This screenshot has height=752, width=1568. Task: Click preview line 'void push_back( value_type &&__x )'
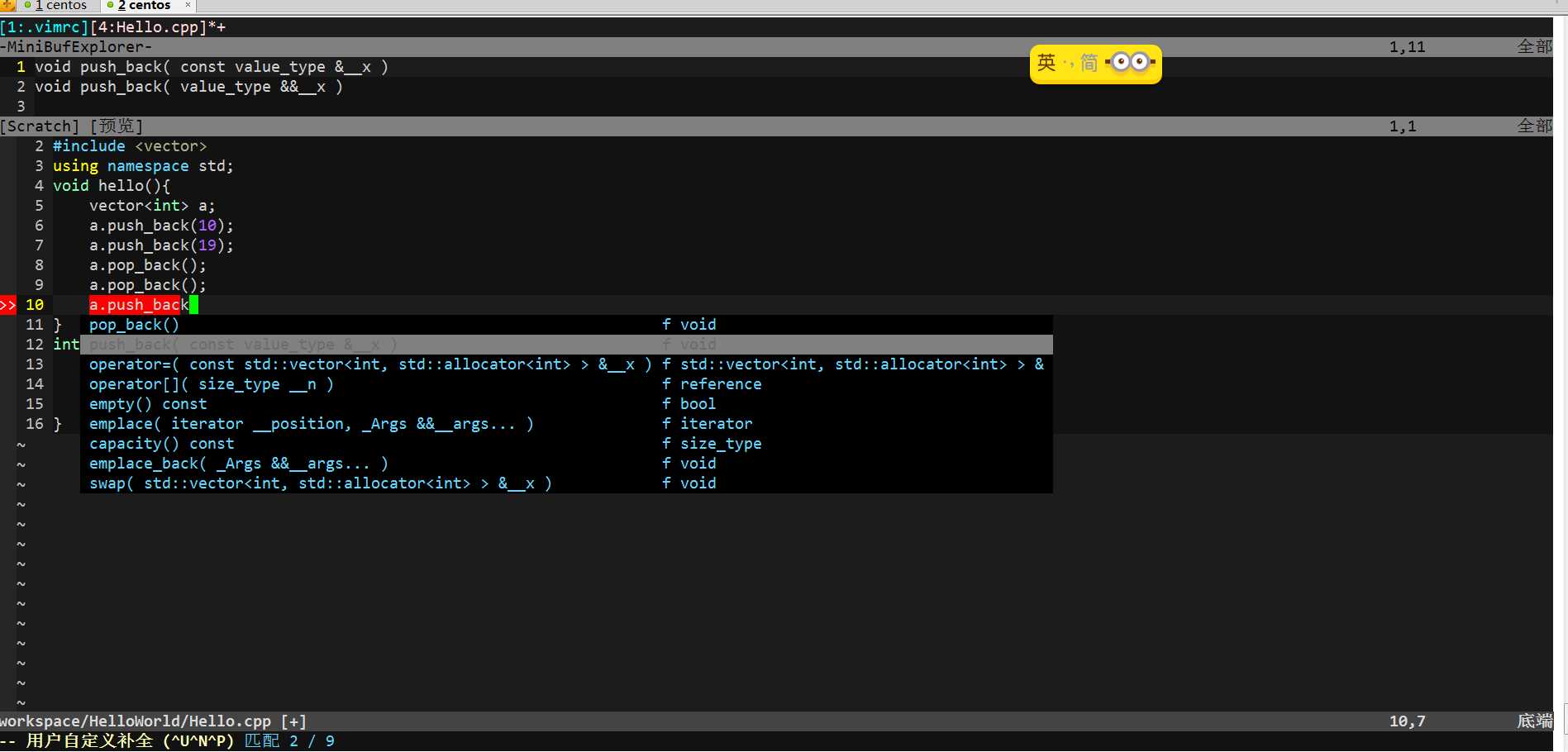tap(188, 87)
